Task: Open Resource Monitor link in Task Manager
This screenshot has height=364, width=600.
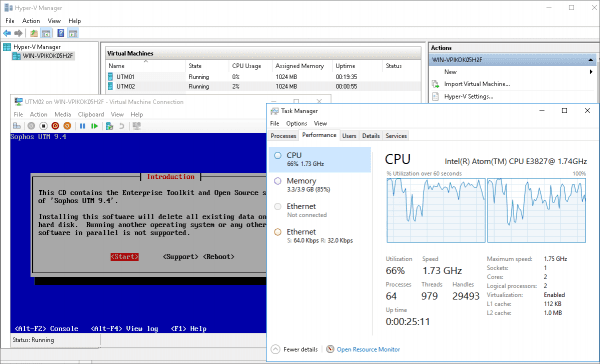Action: (368, 349)
